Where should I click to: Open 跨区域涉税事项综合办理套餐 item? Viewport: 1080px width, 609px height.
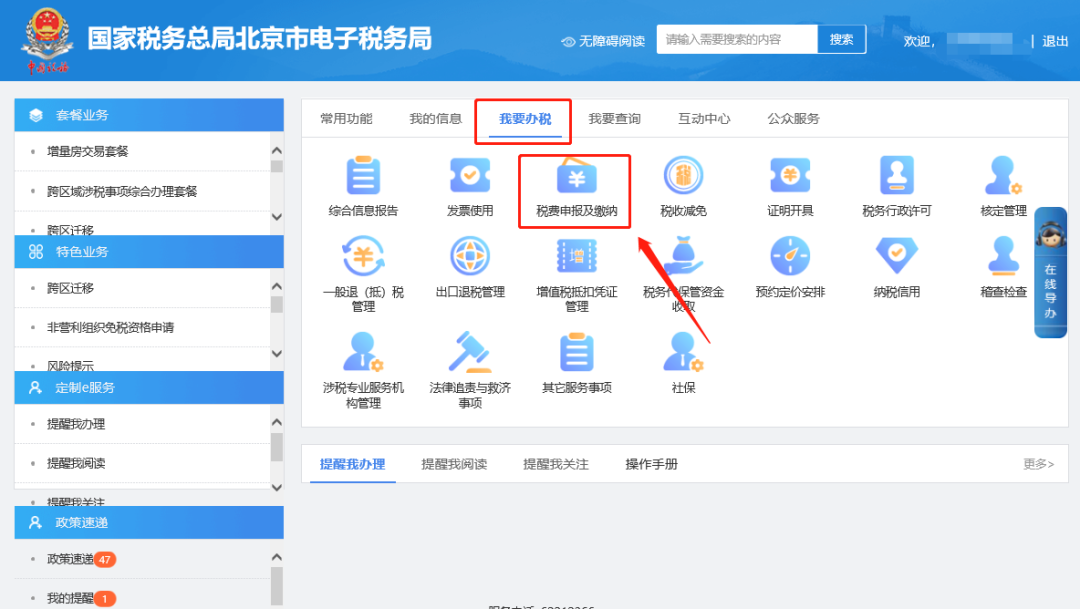pyautogui.click(x=122, y=191)
